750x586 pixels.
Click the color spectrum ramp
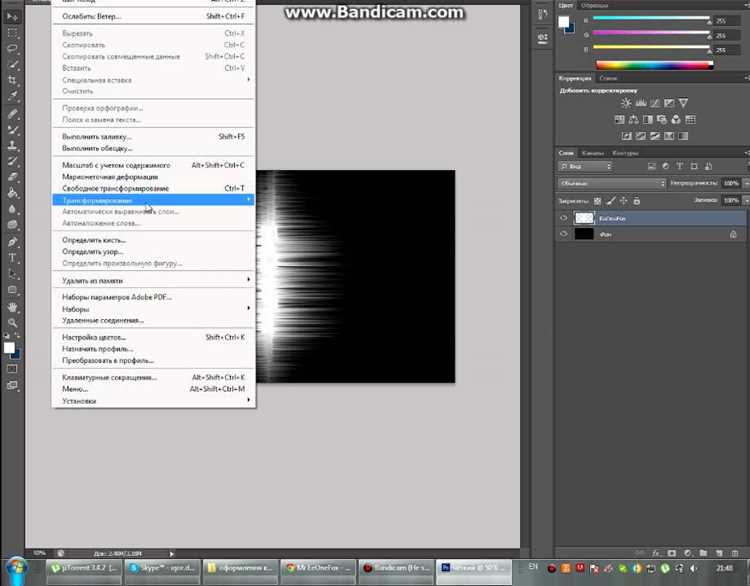click(654, 65)
